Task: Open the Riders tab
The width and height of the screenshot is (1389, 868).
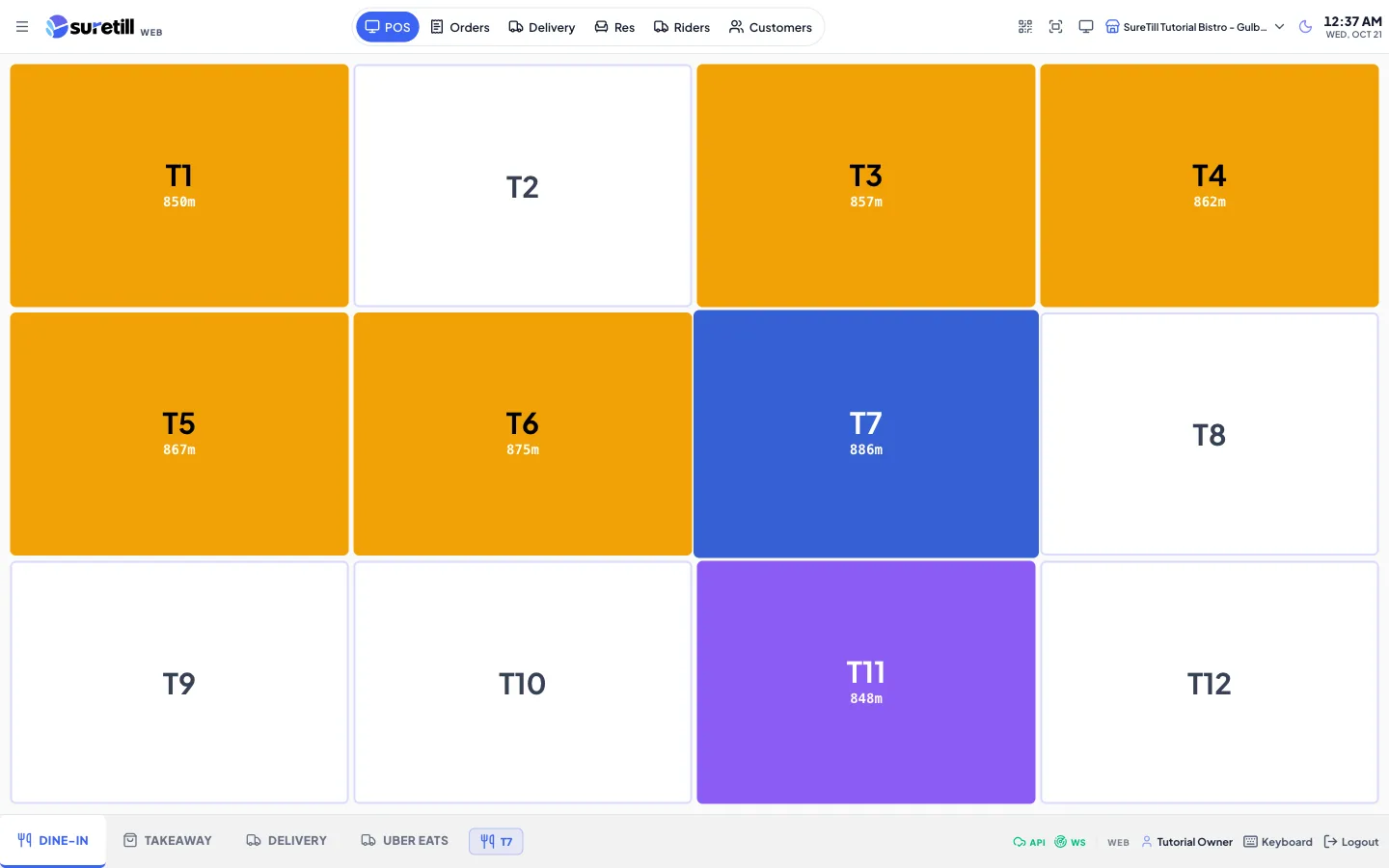Action: pos(682,27)
